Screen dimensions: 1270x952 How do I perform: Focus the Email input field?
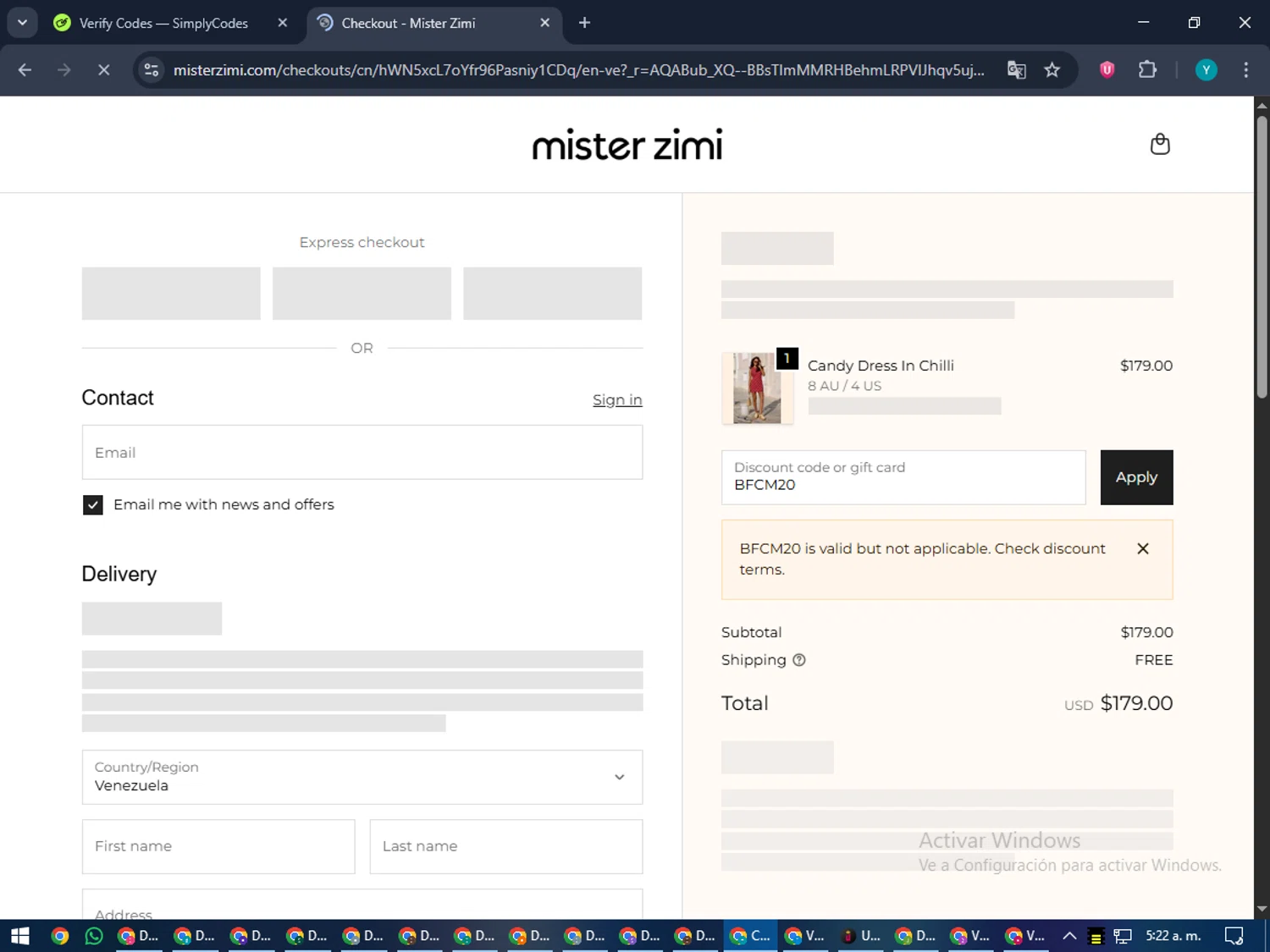tap(362, 453)
